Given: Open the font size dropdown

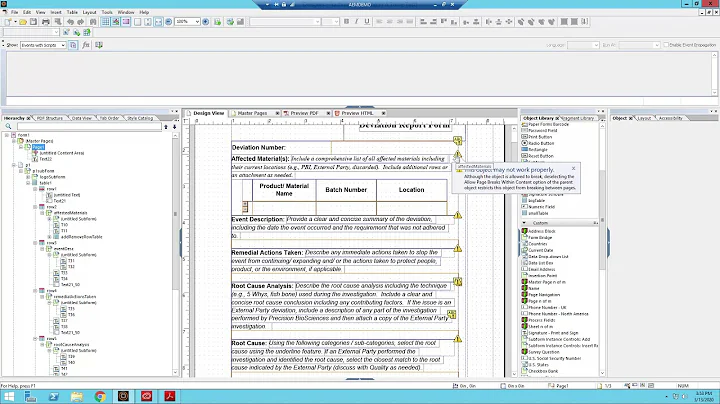Looking at the screenshot, I should click(336, 22).
